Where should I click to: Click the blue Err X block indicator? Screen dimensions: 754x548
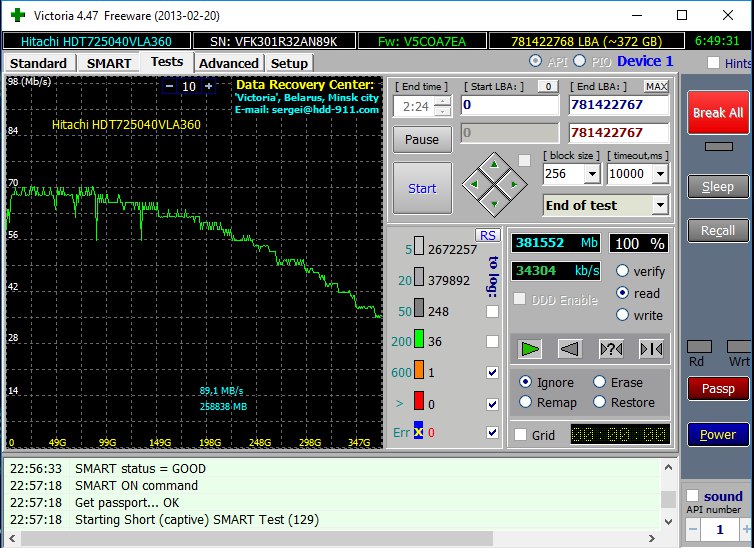pos(418,431)
